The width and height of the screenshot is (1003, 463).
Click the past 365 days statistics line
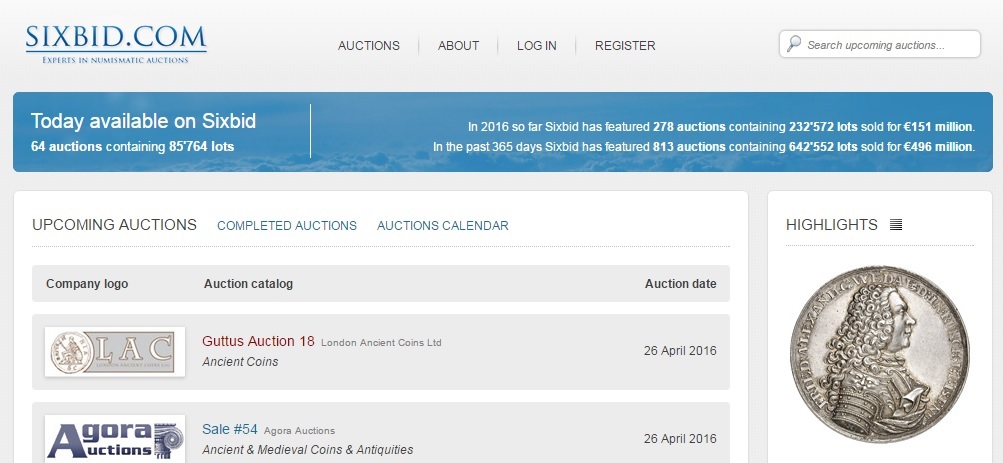click(704, 146)
